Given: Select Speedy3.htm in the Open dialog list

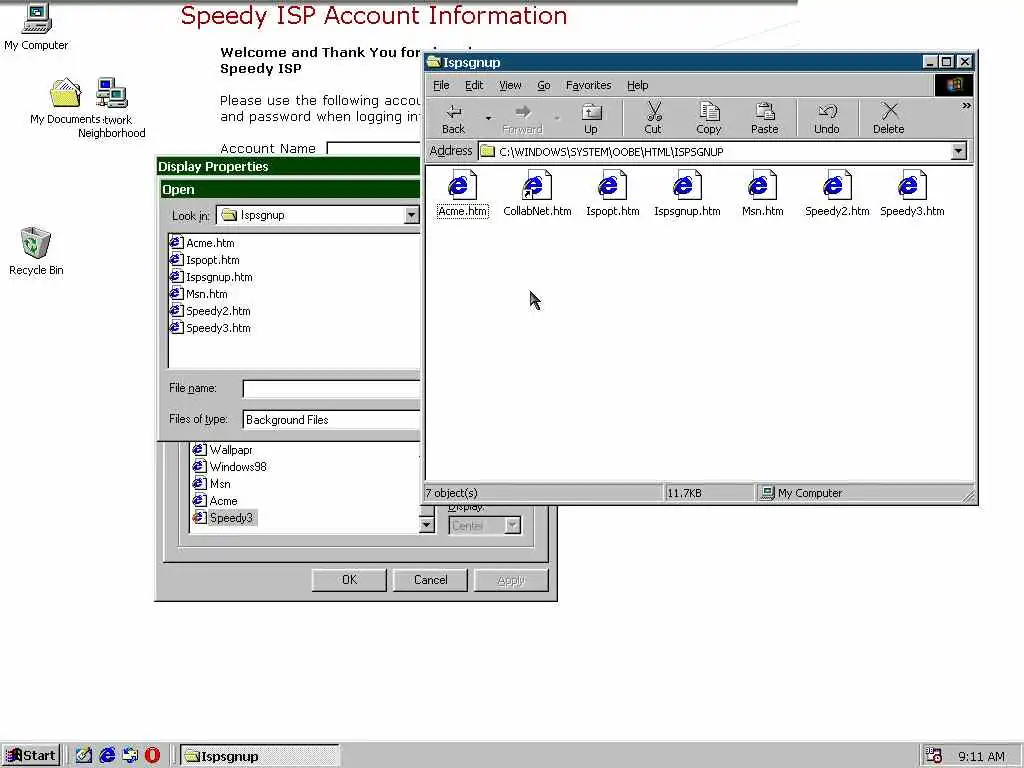Looking at the screenshot, I should click(210, 328).
